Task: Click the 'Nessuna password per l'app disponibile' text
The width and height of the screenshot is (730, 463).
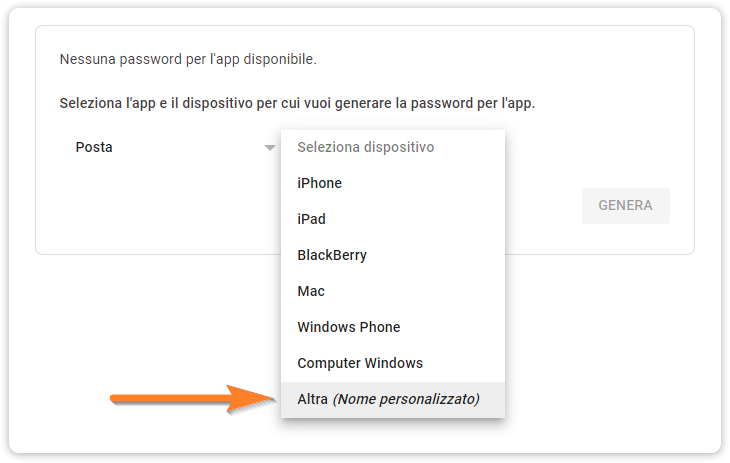Action: (188, 59)
